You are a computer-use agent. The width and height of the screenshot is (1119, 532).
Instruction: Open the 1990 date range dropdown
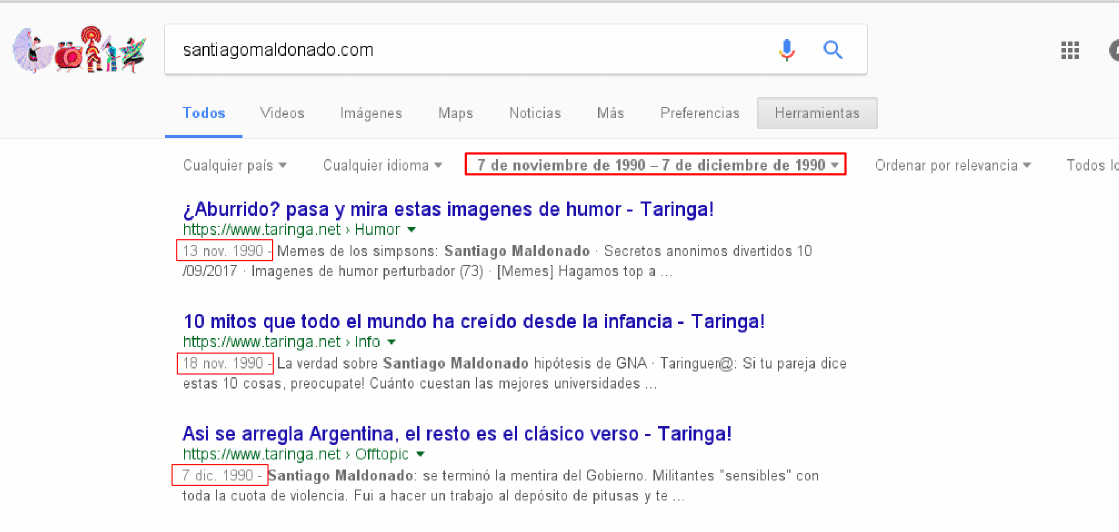(x=656, y=165)
